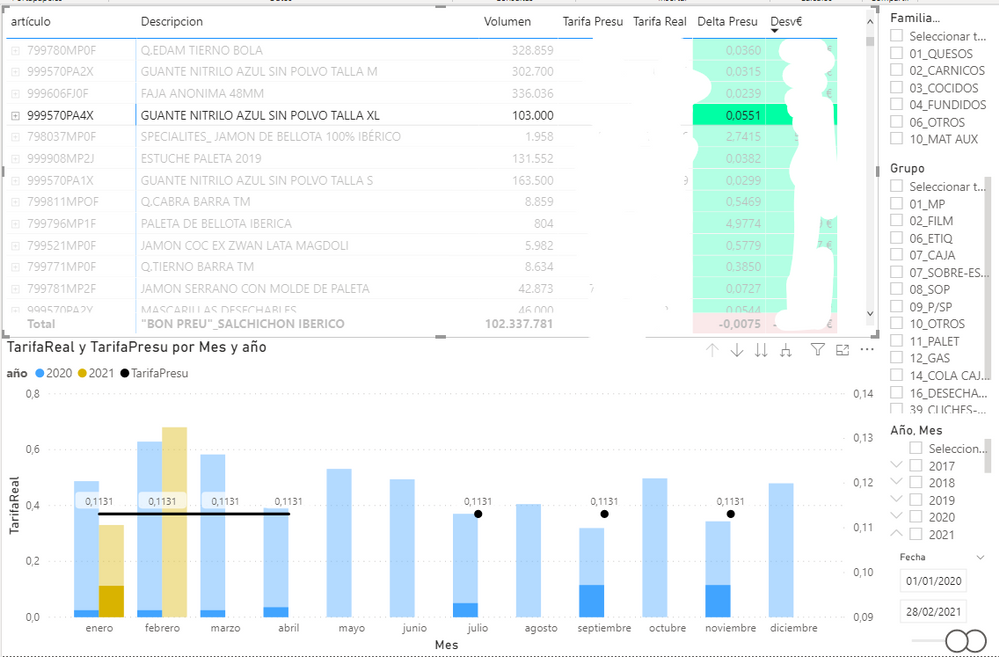
Task: Open the Fecha slicer dropdown chevron
Action: click(980, 557)
